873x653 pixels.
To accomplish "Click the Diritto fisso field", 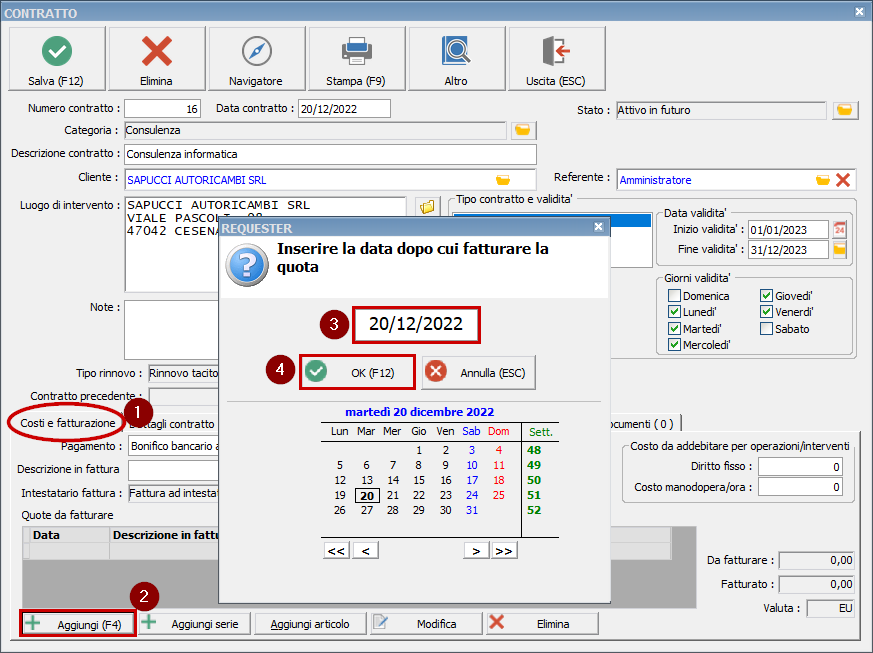I will [800, 467].
